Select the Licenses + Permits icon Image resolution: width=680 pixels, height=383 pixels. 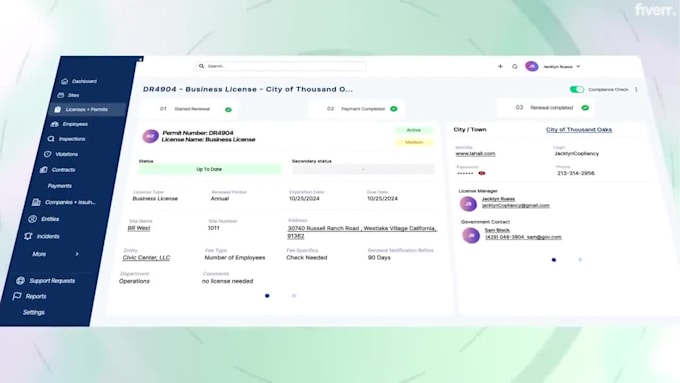tap(57, 109)
